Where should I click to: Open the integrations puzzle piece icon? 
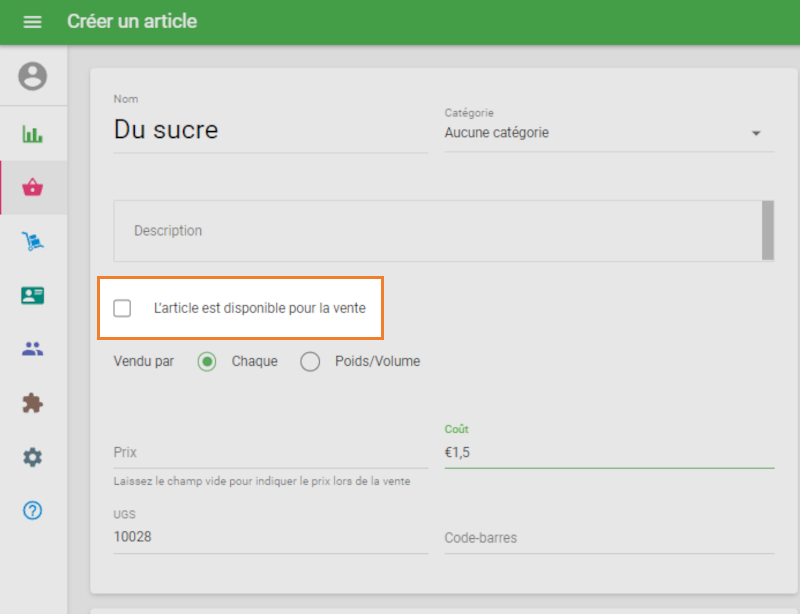click(33, 402)
